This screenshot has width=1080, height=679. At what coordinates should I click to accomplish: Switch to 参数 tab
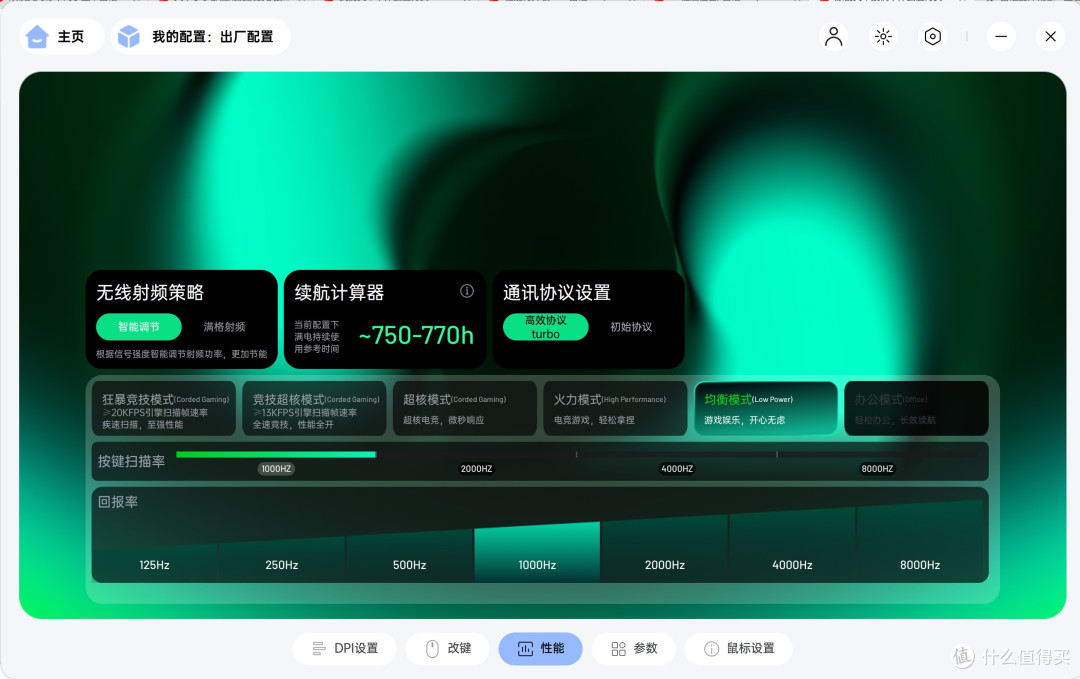tap(634, 649)
